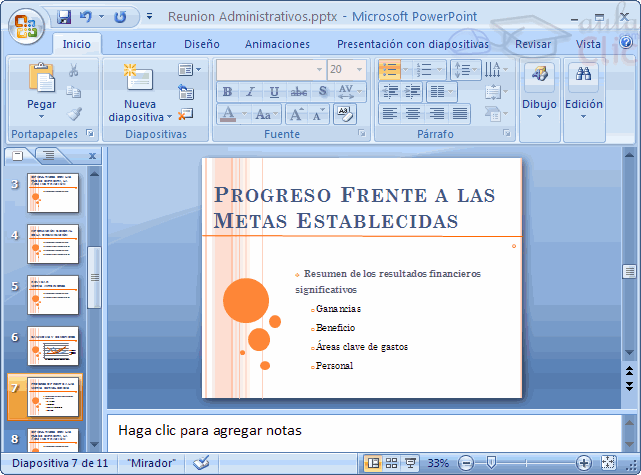The image size is (641, 475).
Task: Click the Office button logo
Action: (26, 27)
